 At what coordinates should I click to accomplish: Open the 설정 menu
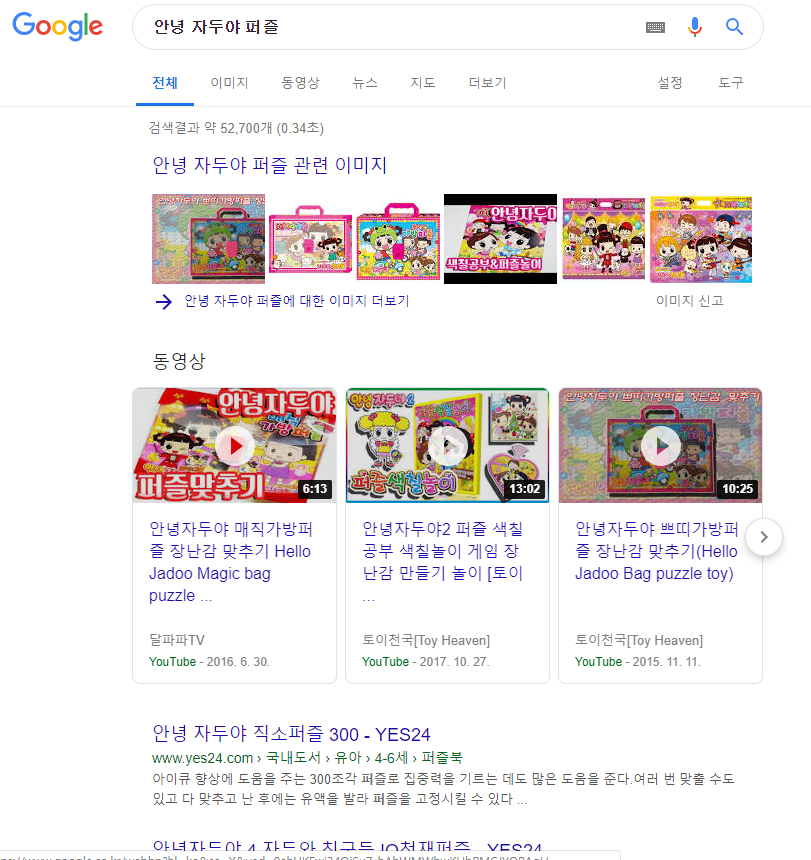[x=670, y=83]
